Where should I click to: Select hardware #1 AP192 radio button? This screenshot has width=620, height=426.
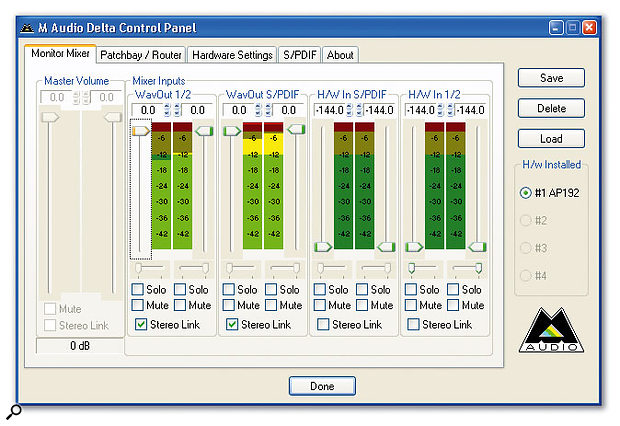pos(525,193)
